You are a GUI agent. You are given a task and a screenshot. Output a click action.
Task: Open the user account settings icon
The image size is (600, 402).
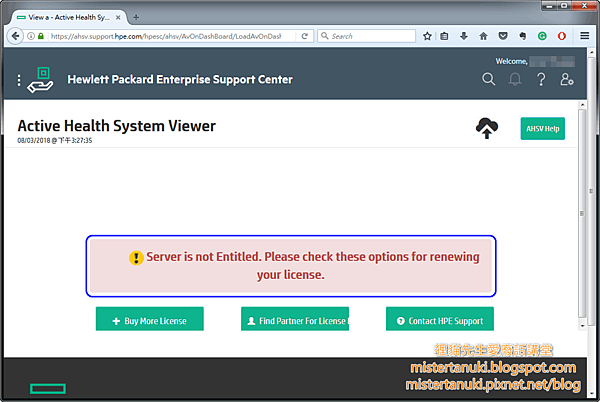coord(567,80)
